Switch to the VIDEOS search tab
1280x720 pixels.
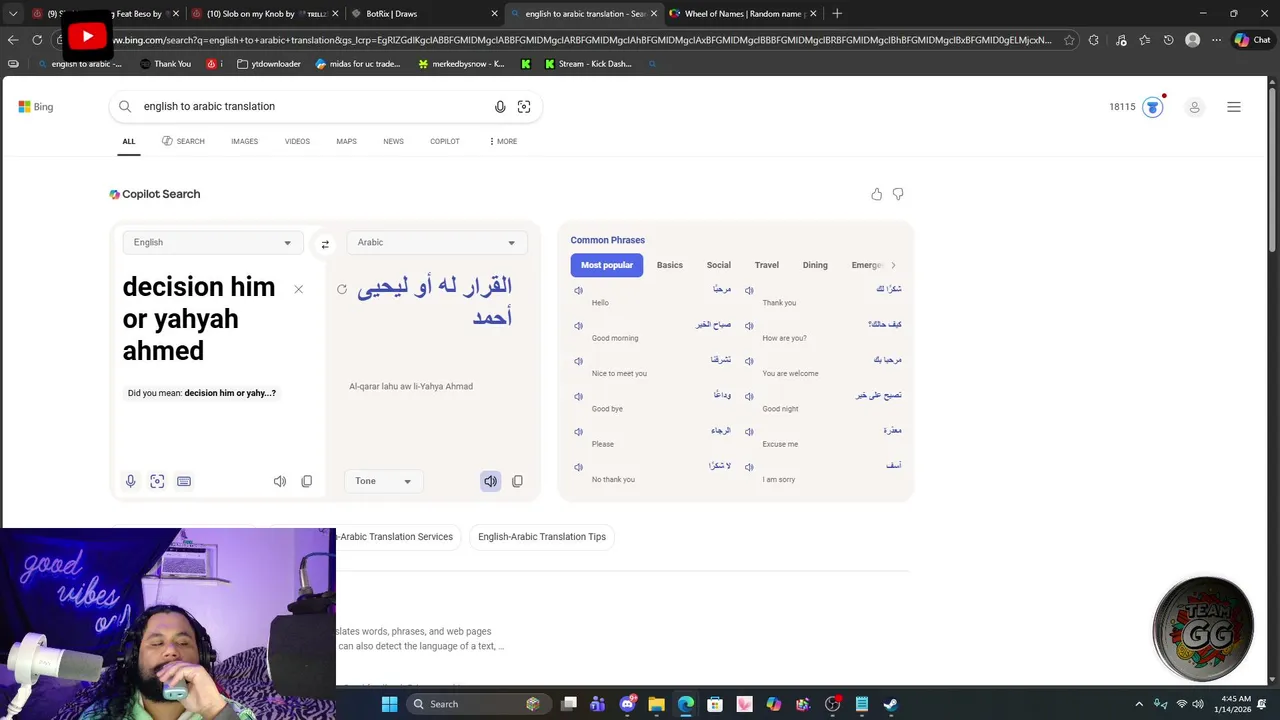(297, 141)
